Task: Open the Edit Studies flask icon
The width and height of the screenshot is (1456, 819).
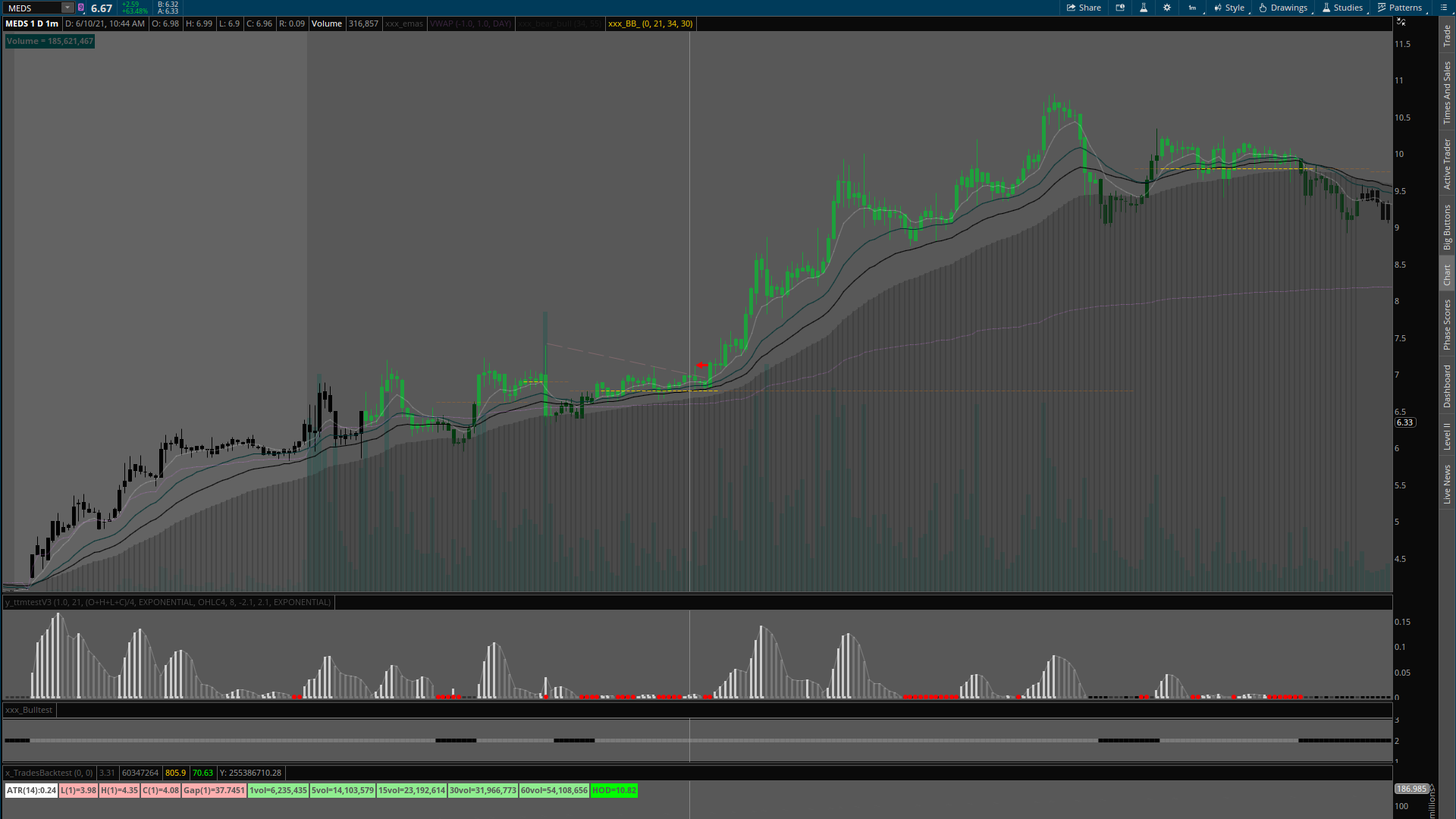Action: pos(1144,8)
